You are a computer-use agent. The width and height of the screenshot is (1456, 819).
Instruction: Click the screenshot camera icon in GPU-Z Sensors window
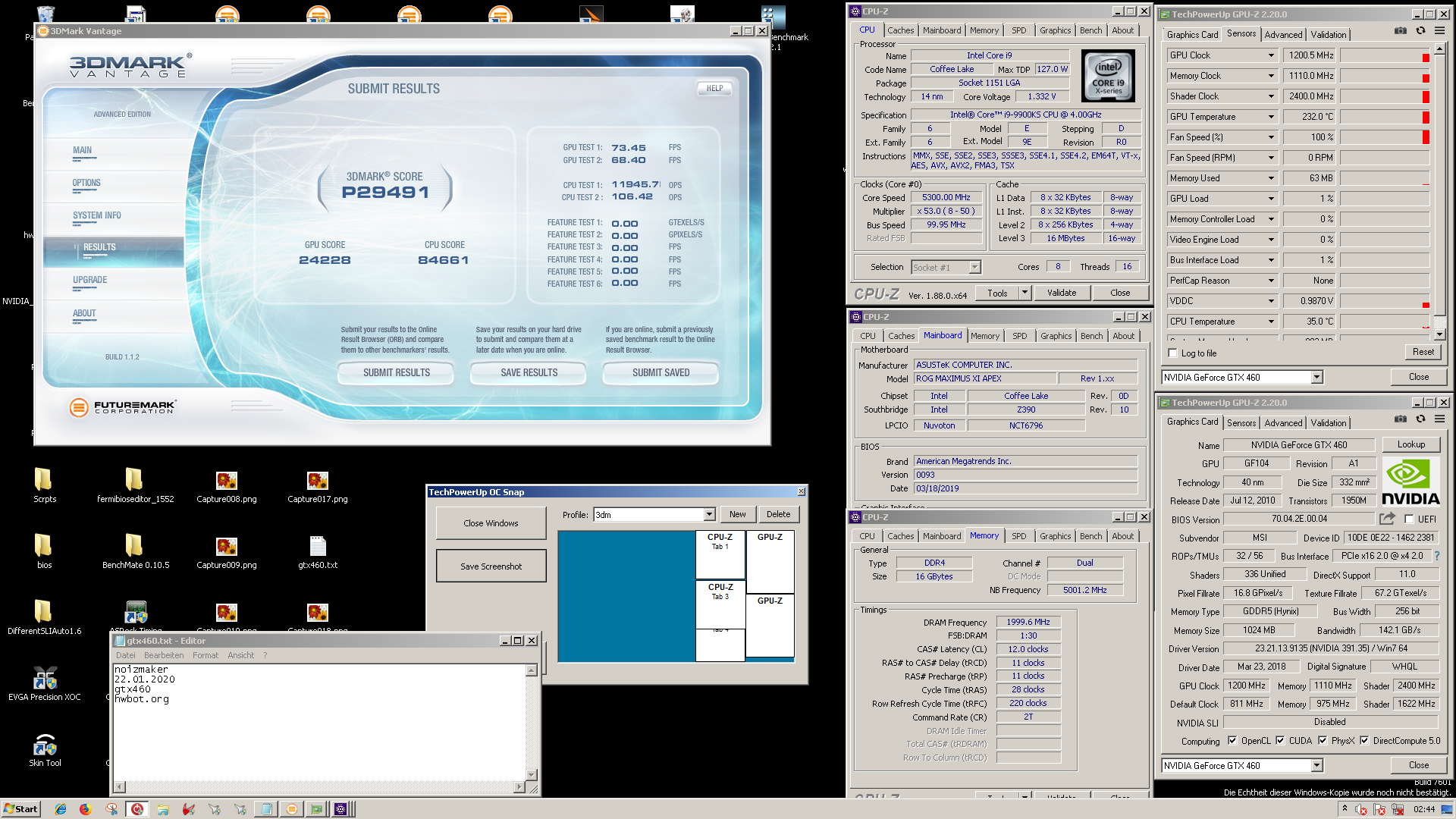(1401, 31)
